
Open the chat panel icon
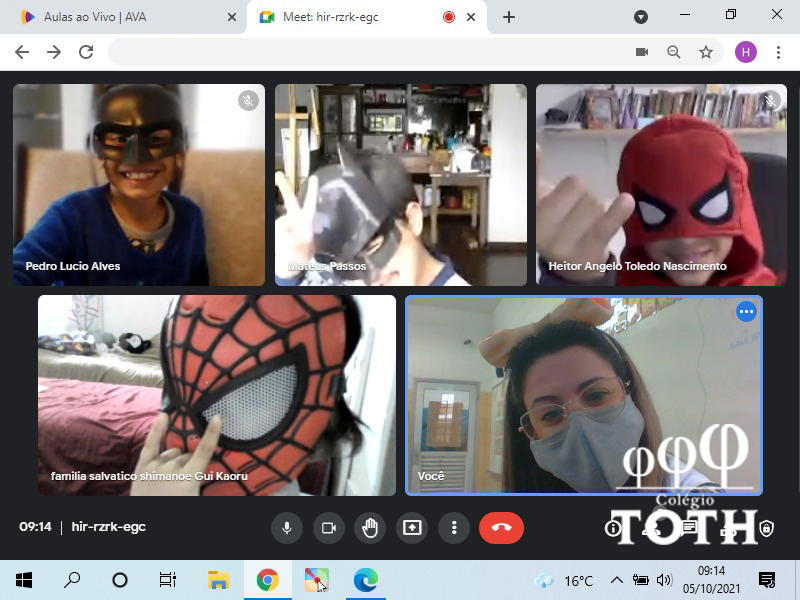(689, 528)
